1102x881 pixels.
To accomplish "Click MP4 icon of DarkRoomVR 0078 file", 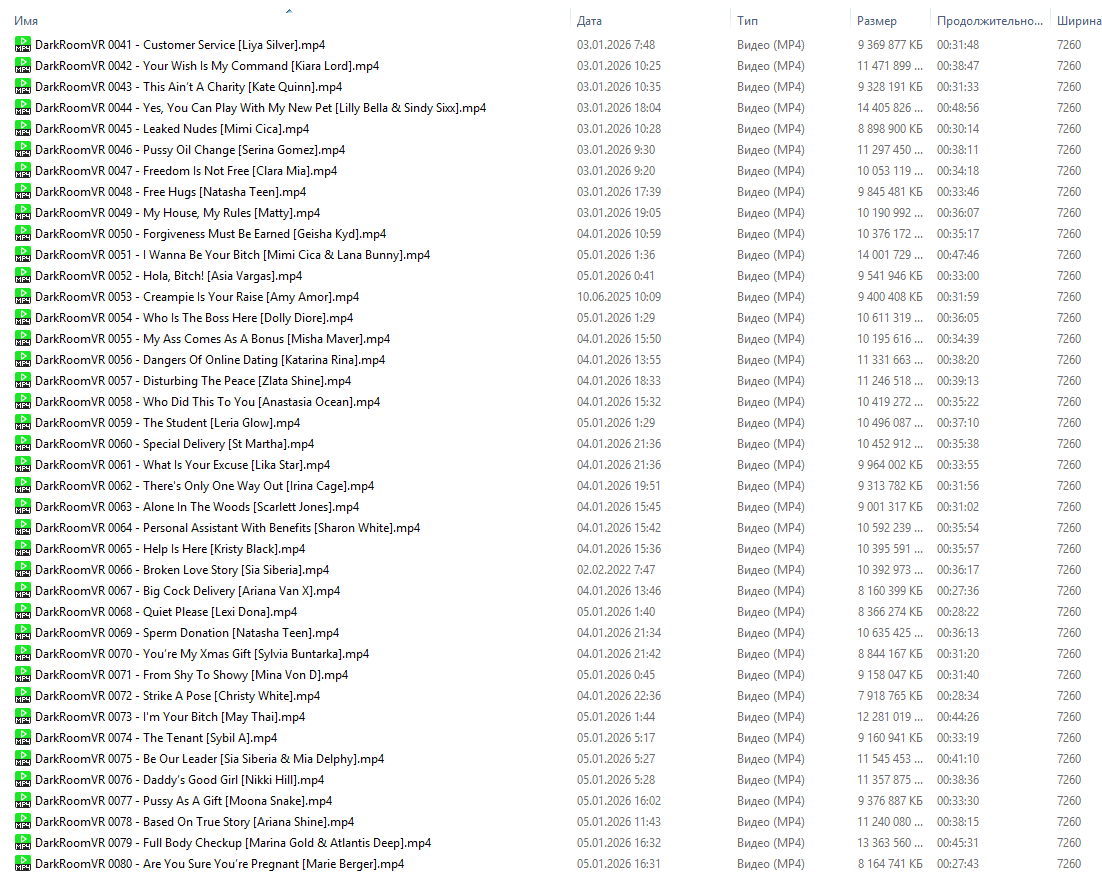I will click(22, 822).
